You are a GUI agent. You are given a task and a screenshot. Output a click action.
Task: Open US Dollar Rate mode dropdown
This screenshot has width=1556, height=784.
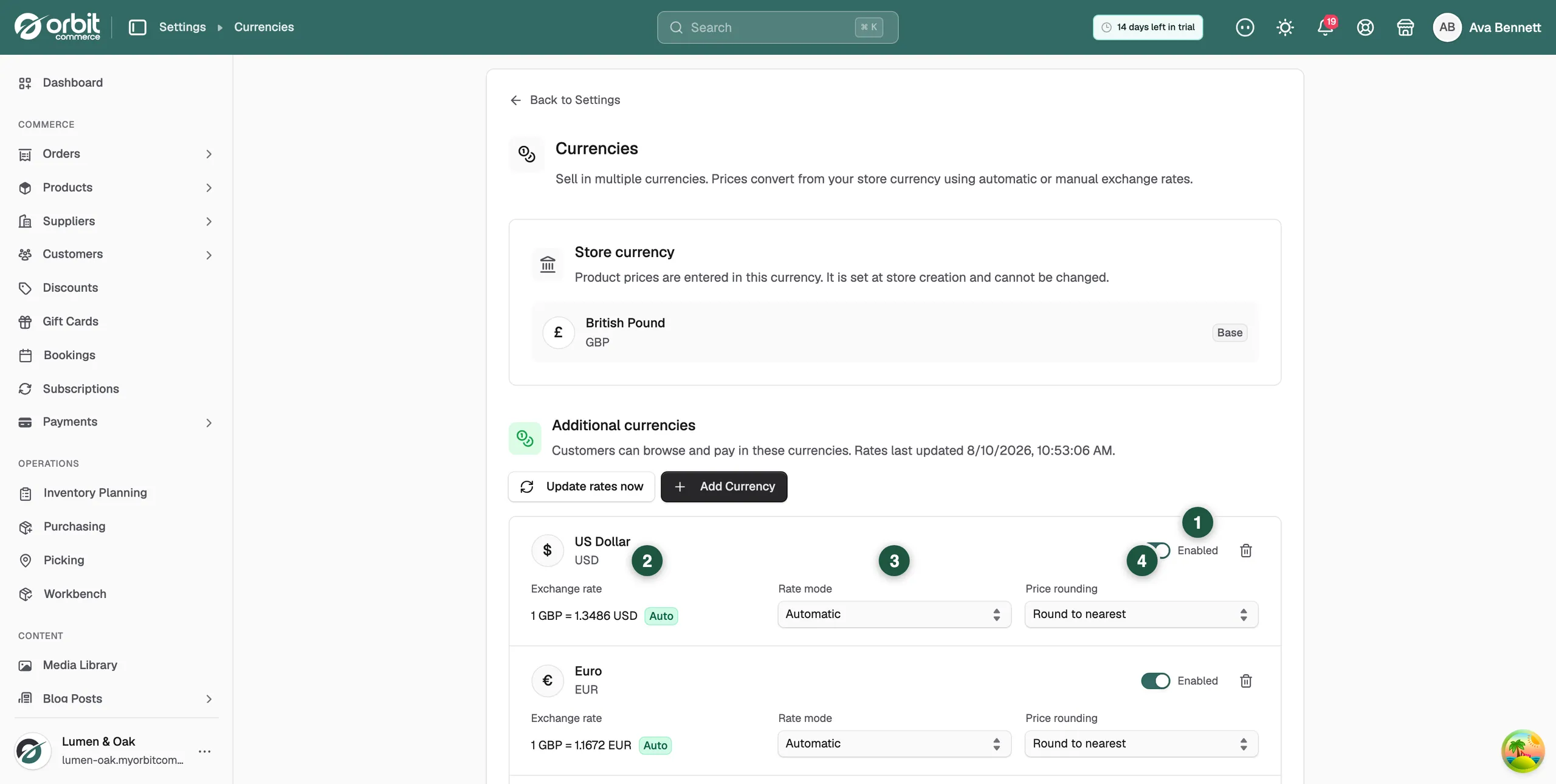click(x=894, y=614)
